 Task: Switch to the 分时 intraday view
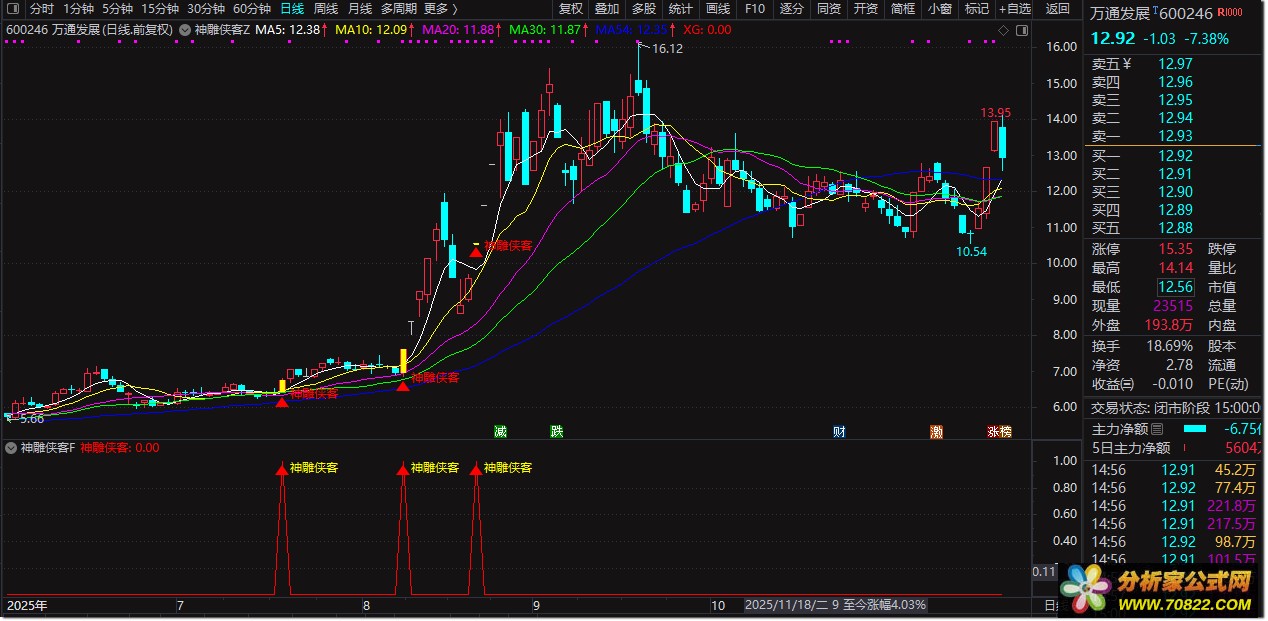[41, 9]
